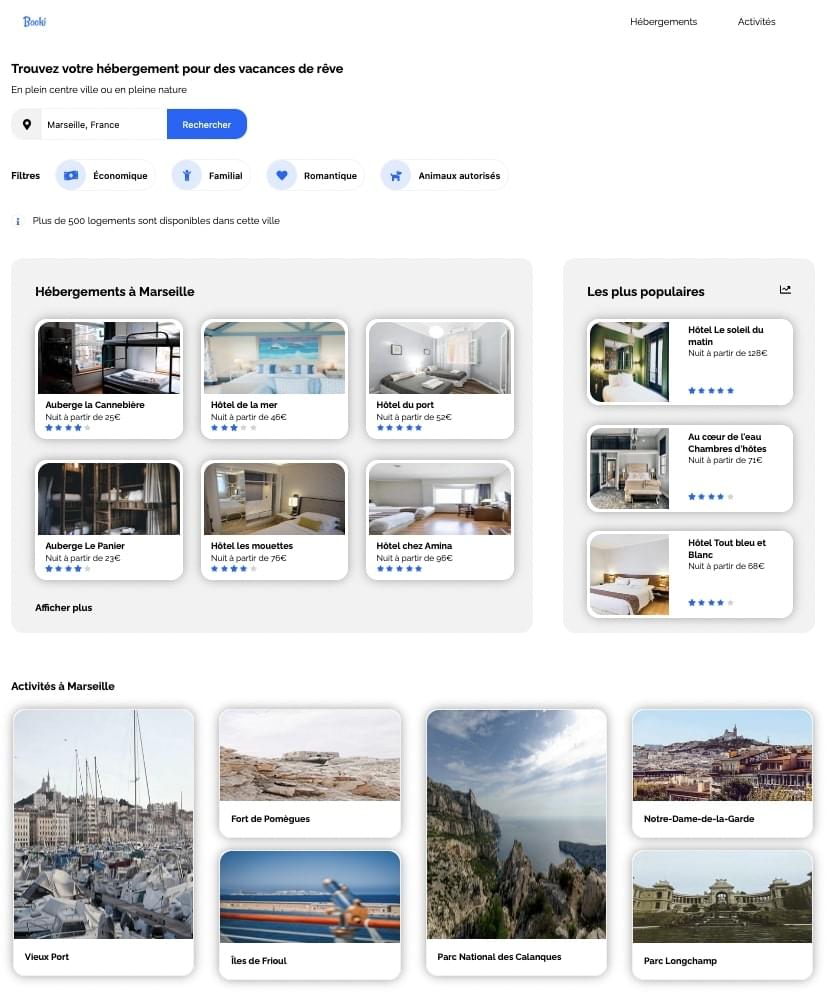Open the Activités menu item
Viewport: 831px width, 998px height.
click(x=756, y=22)
